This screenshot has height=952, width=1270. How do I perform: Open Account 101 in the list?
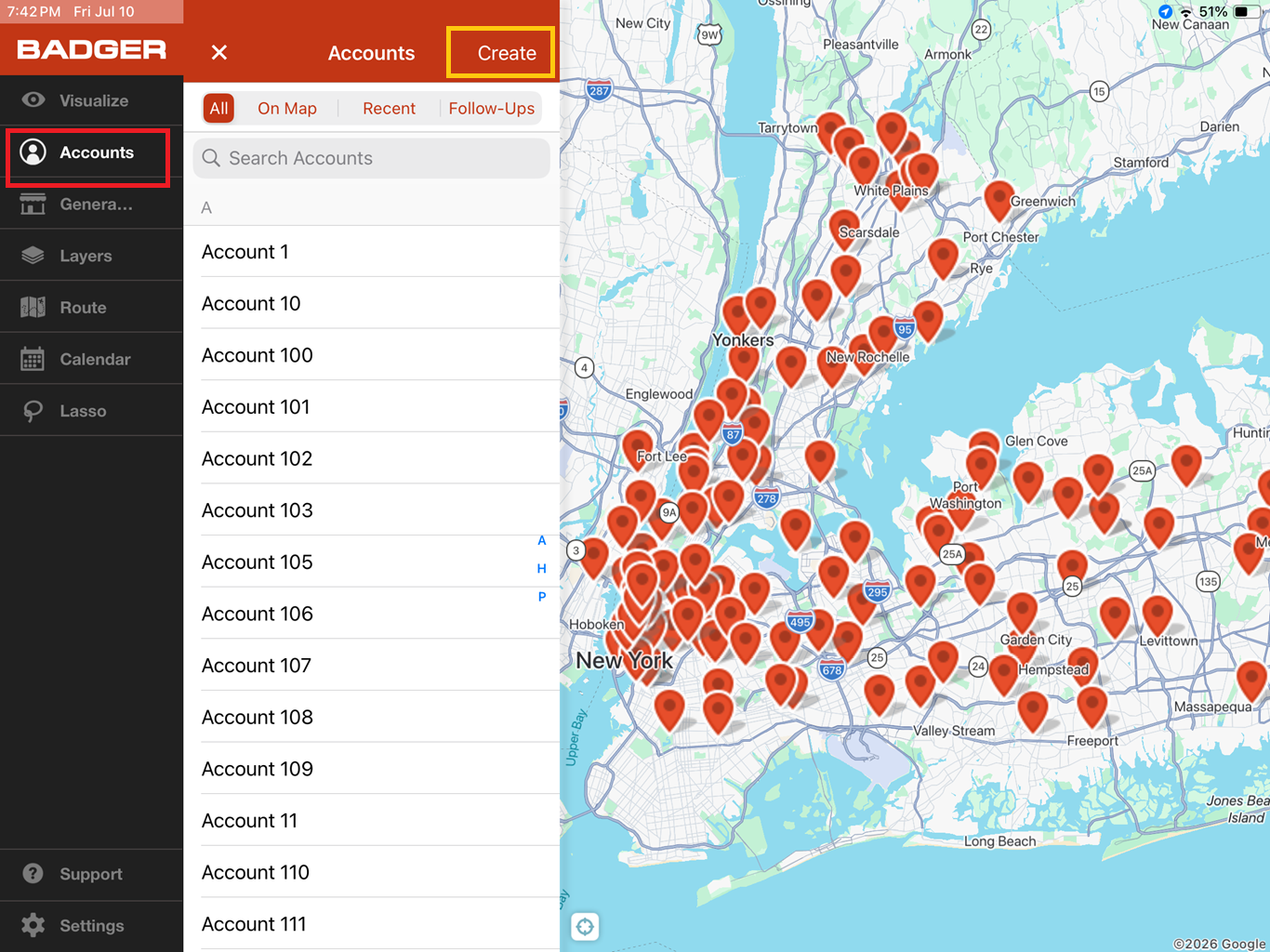coord(372,407)
